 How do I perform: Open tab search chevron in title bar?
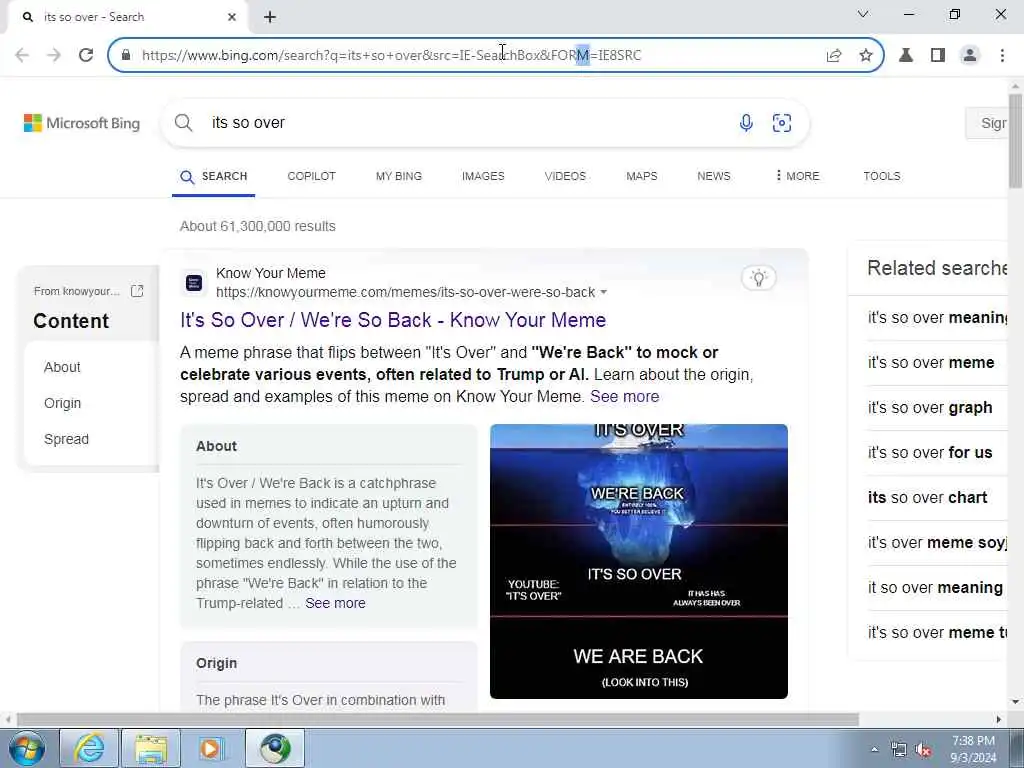point(863,14)
